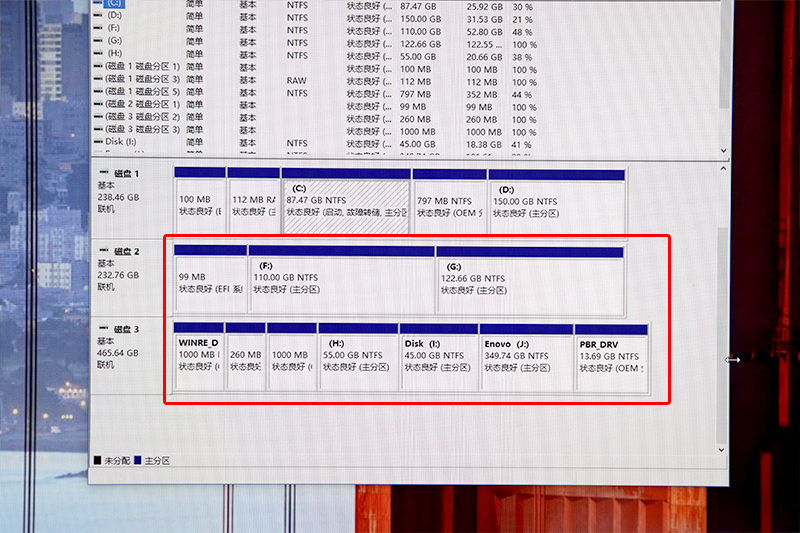The height and width of the screenshot is (533, 800).
Task: Click the 352 MB free space cell
Action: coord(482,94)
